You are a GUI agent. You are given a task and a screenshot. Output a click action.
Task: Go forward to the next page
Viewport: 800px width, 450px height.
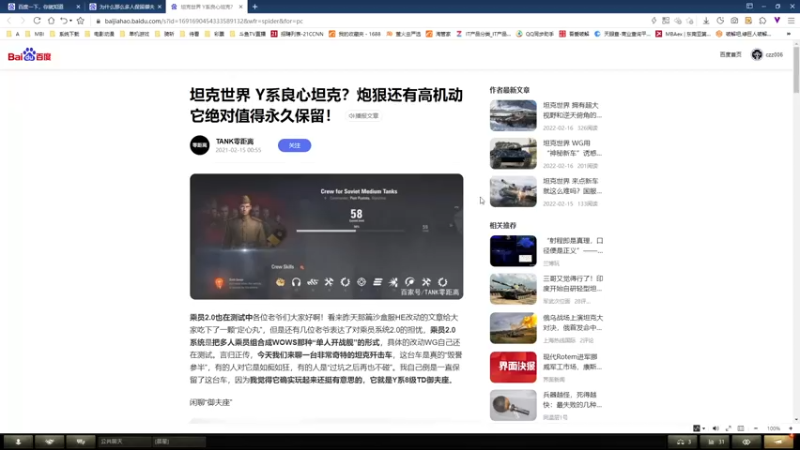[22, 21]
